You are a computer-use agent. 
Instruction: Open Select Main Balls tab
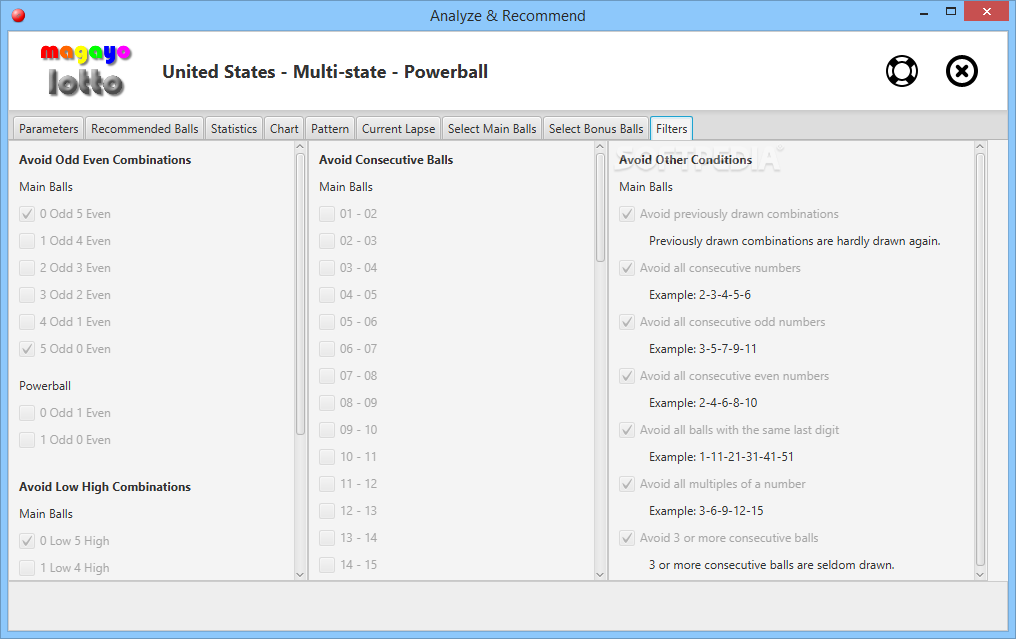(x=492, y=128)
